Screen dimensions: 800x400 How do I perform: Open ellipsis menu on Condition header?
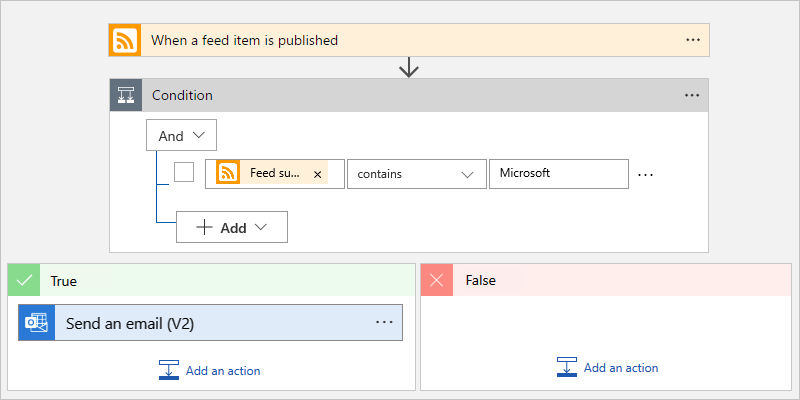tap(692, 95)
